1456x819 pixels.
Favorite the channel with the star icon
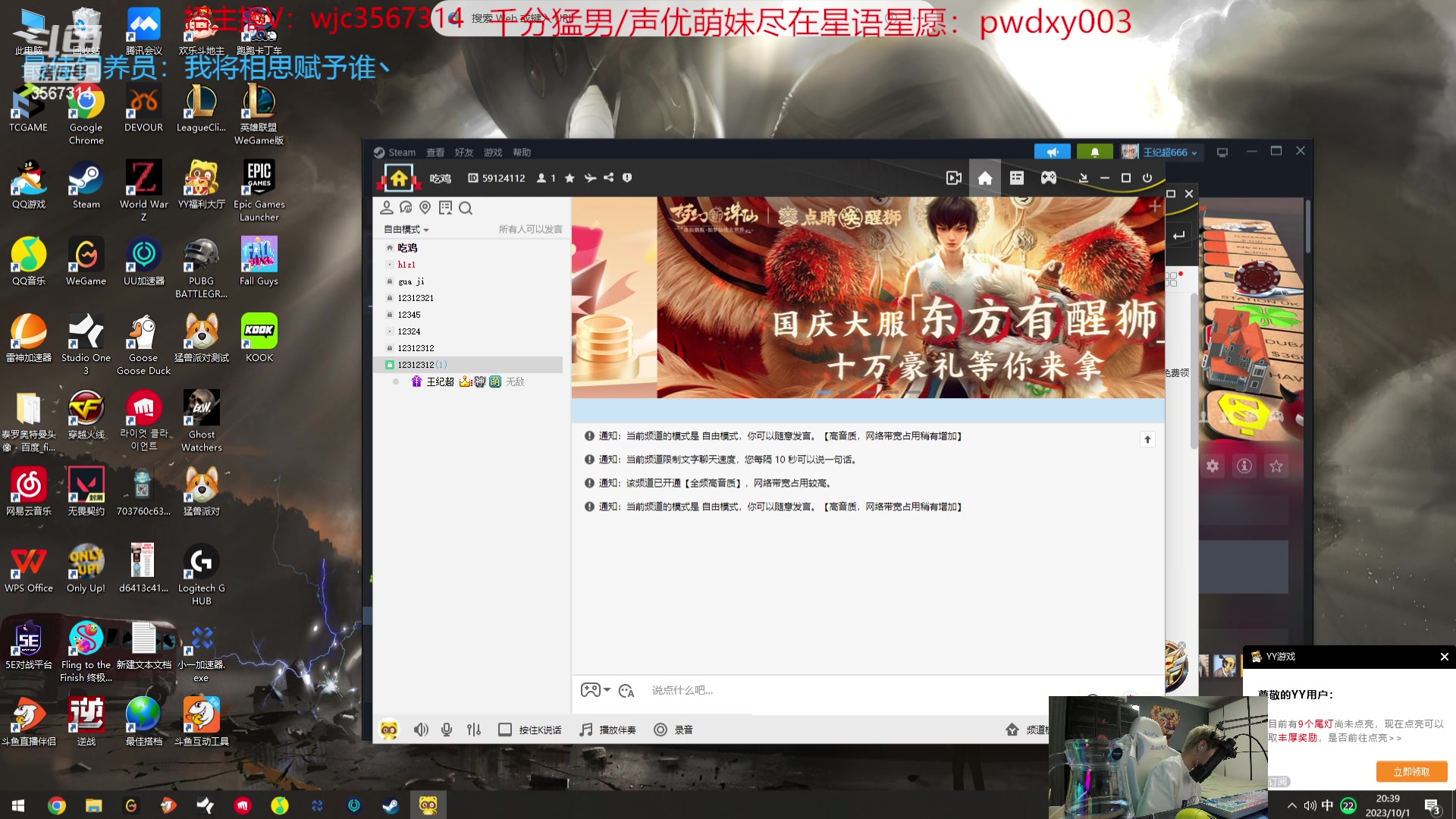pos(570,178)
